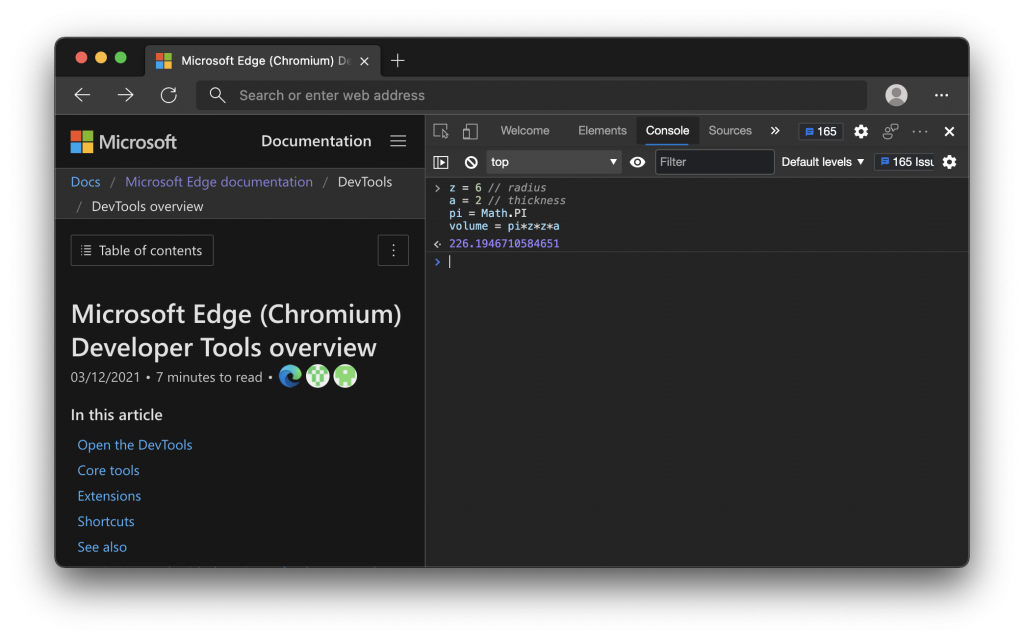This screenshot has height=640, width=1024.
Task: Show the console sidebar
Action: [441, 162]
